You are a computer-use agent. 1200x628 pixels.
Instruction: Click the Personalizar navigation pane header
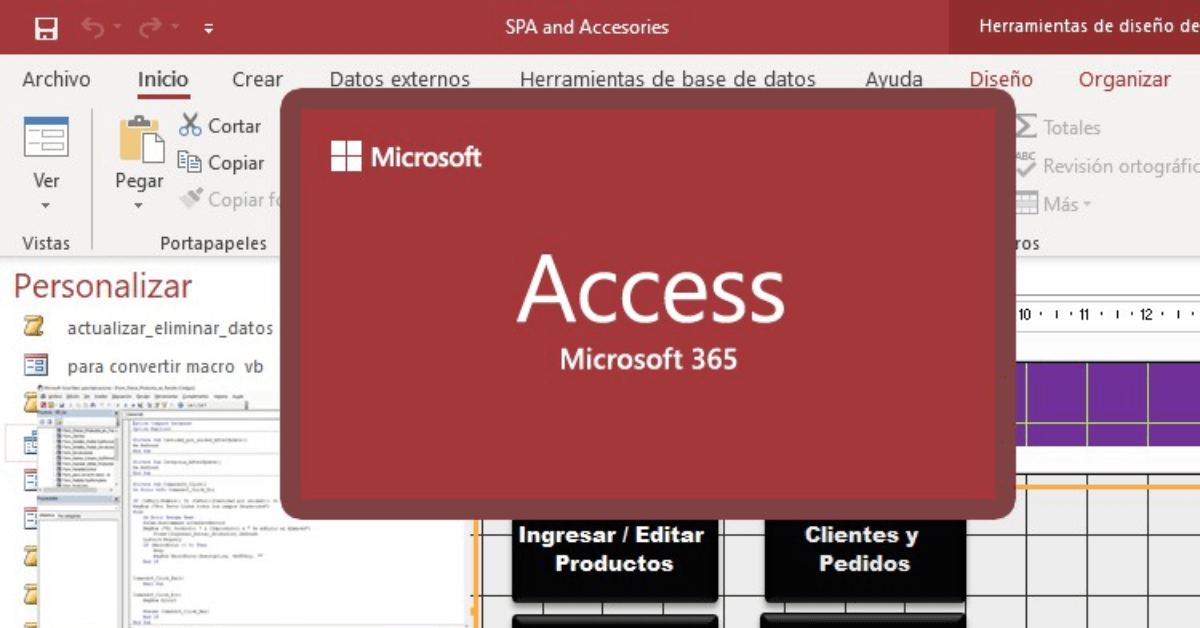pos(102,287)
